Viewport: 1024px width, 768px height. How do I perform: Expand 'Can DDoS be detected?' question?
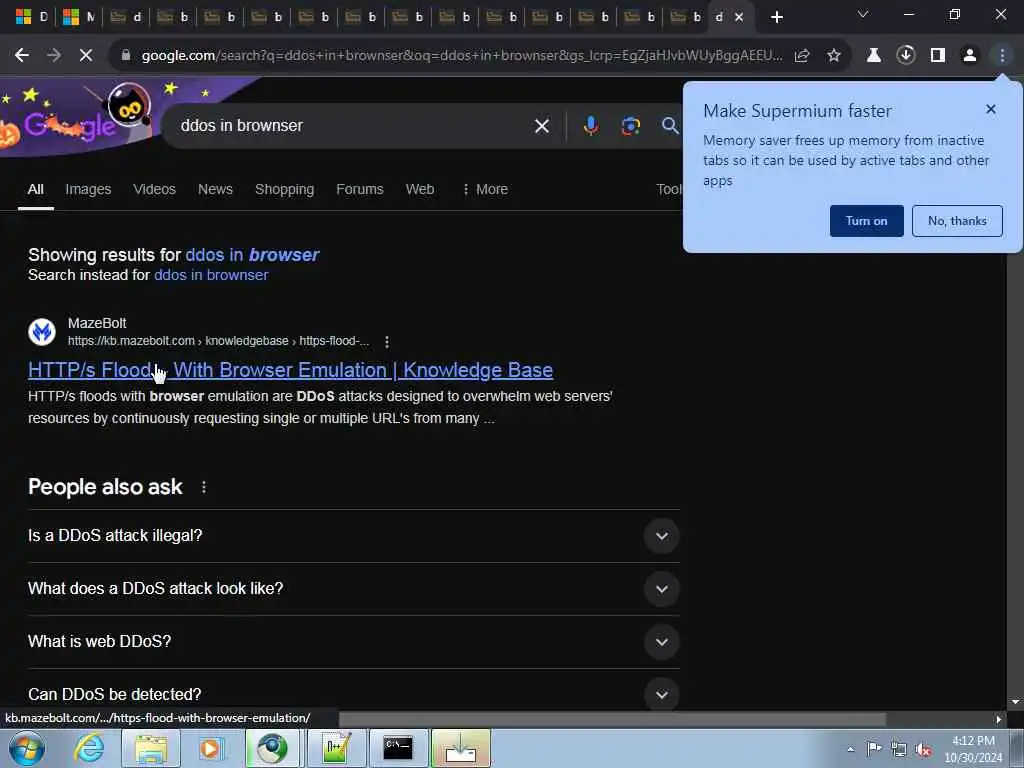[x=353, y=694]
